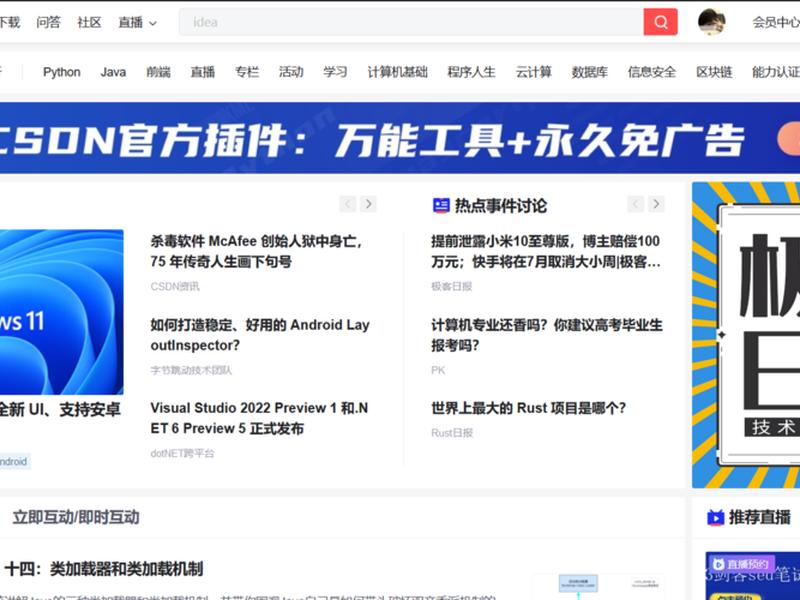Select the 前端 category tab

point(158,72)
